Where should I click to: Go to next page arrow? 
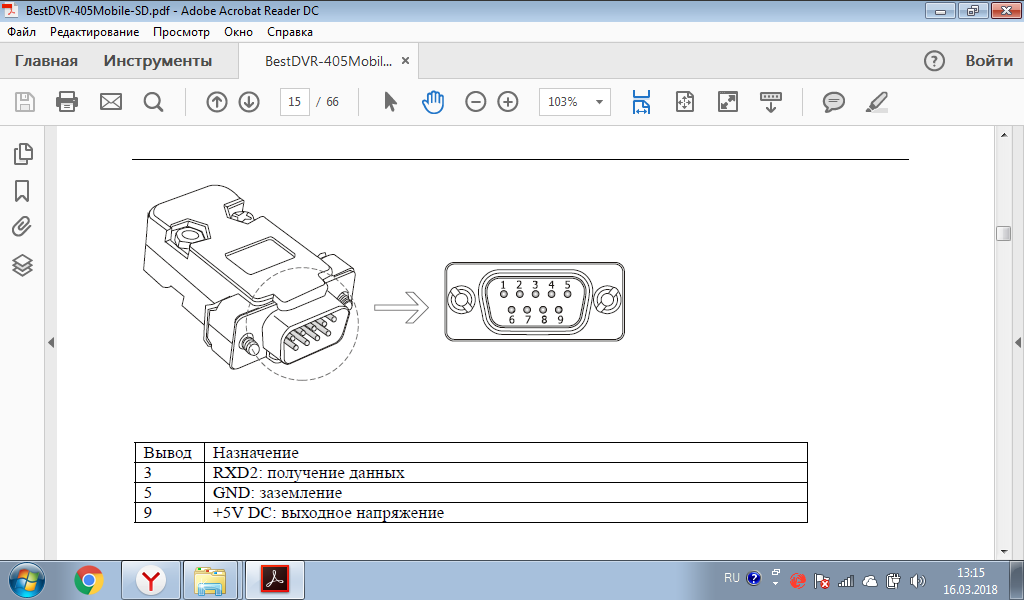(x=249, y=102)
